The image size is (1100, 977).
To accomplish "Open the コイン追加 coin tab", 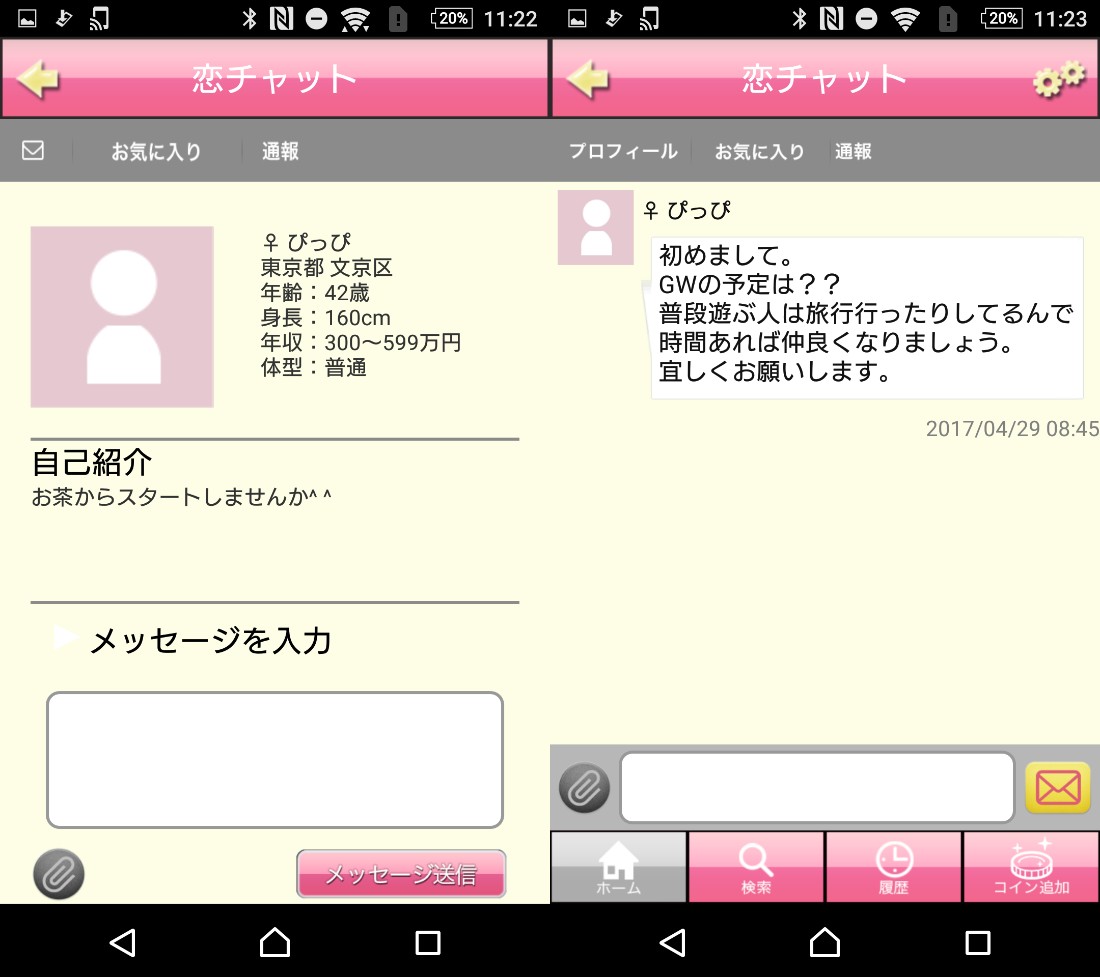I will tap(1031, 867).
